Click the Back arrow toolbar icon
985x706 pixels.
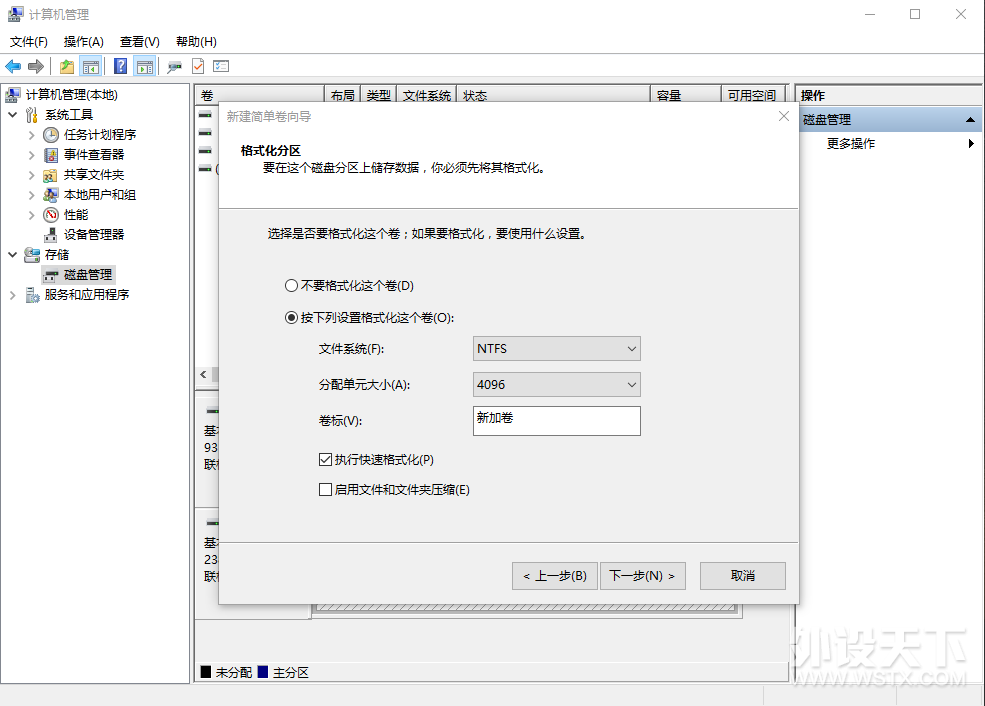tap(13, 66)
